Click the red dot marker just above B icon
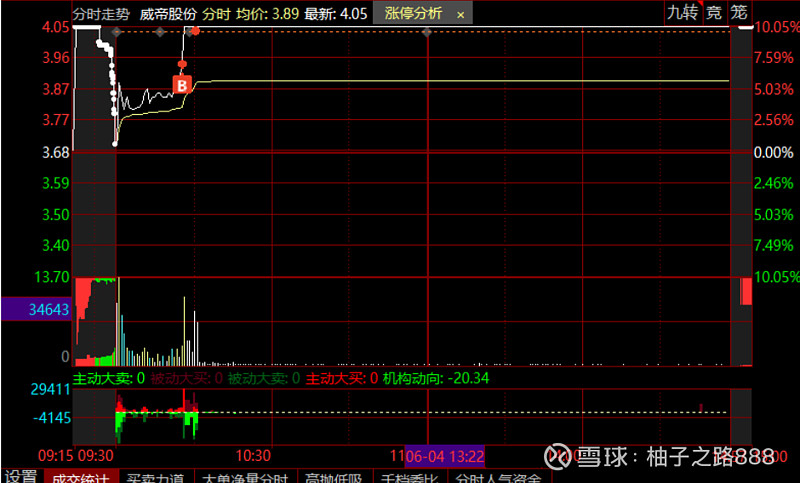The height and width of the screenshot is (483, 800). (x=182, y=64)
